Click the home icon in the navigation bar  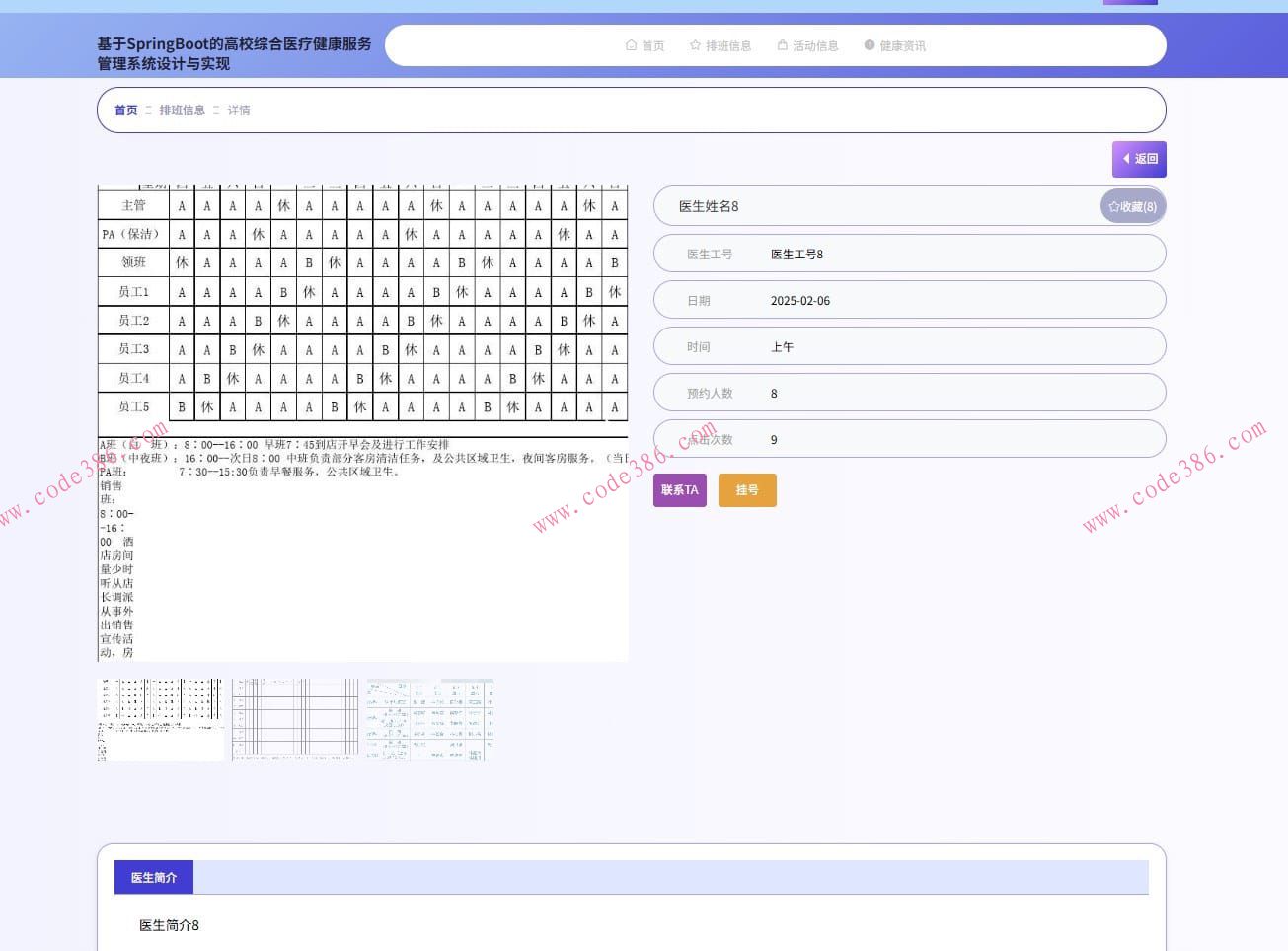631,45
